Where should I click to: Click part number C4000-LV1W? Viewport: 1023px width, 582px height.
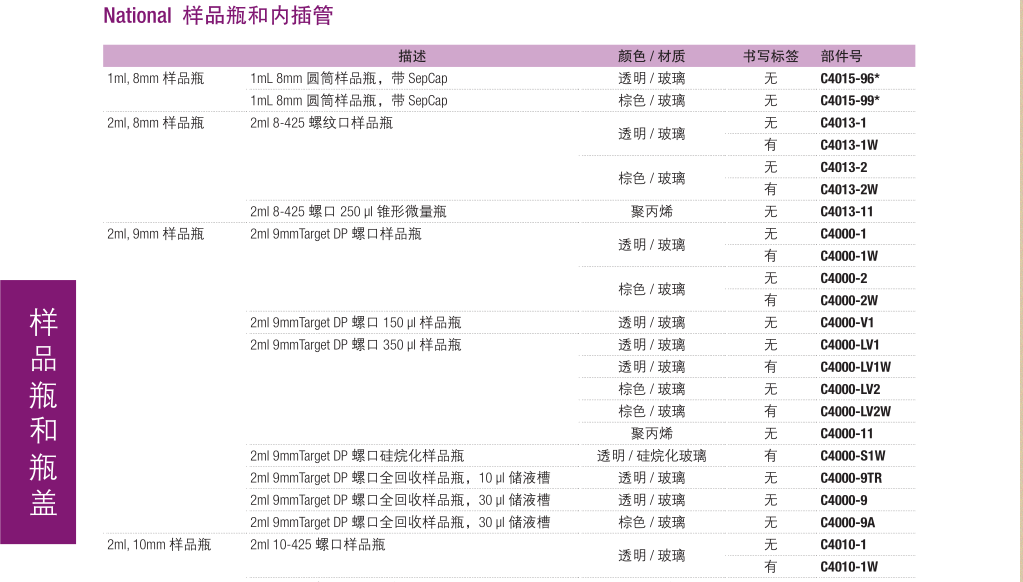tap(855, 367)
